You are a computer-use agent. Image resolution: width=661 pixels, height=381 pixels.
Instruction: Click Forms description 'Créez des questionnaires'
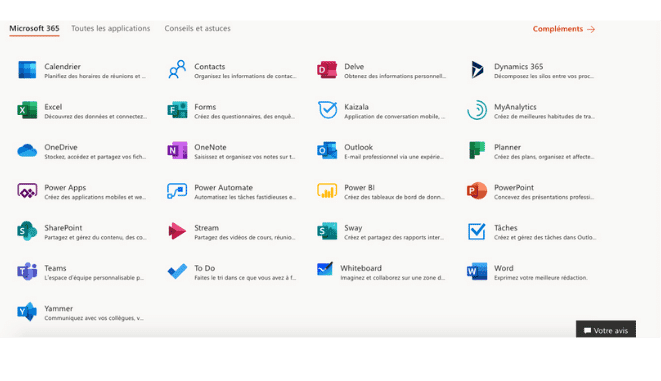pyautogui.click(x=245, y=116)
